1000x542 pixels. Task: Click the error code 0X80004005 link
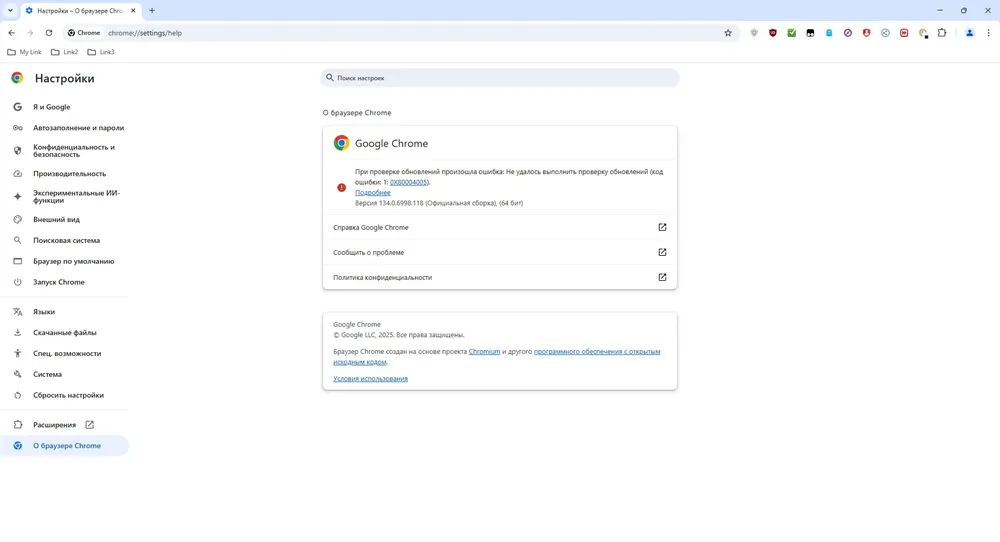pos(409,182)
